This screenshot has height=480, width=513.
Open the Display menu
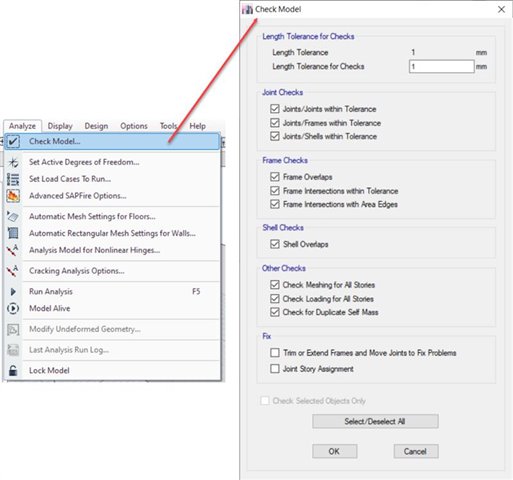pyautogui.click(x=60, y=126)
